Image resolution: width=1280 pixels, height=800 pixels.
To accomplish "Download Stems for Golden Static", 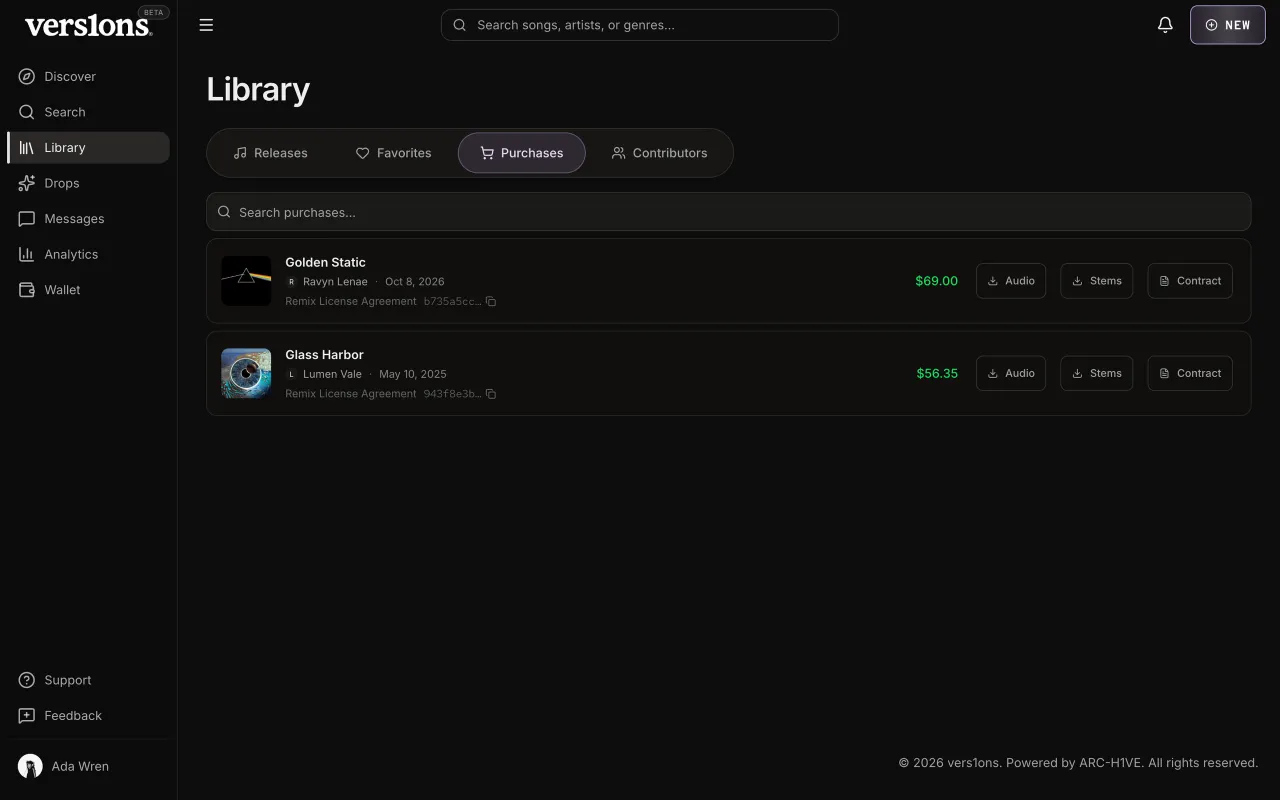I will (x=1097, y=281).
